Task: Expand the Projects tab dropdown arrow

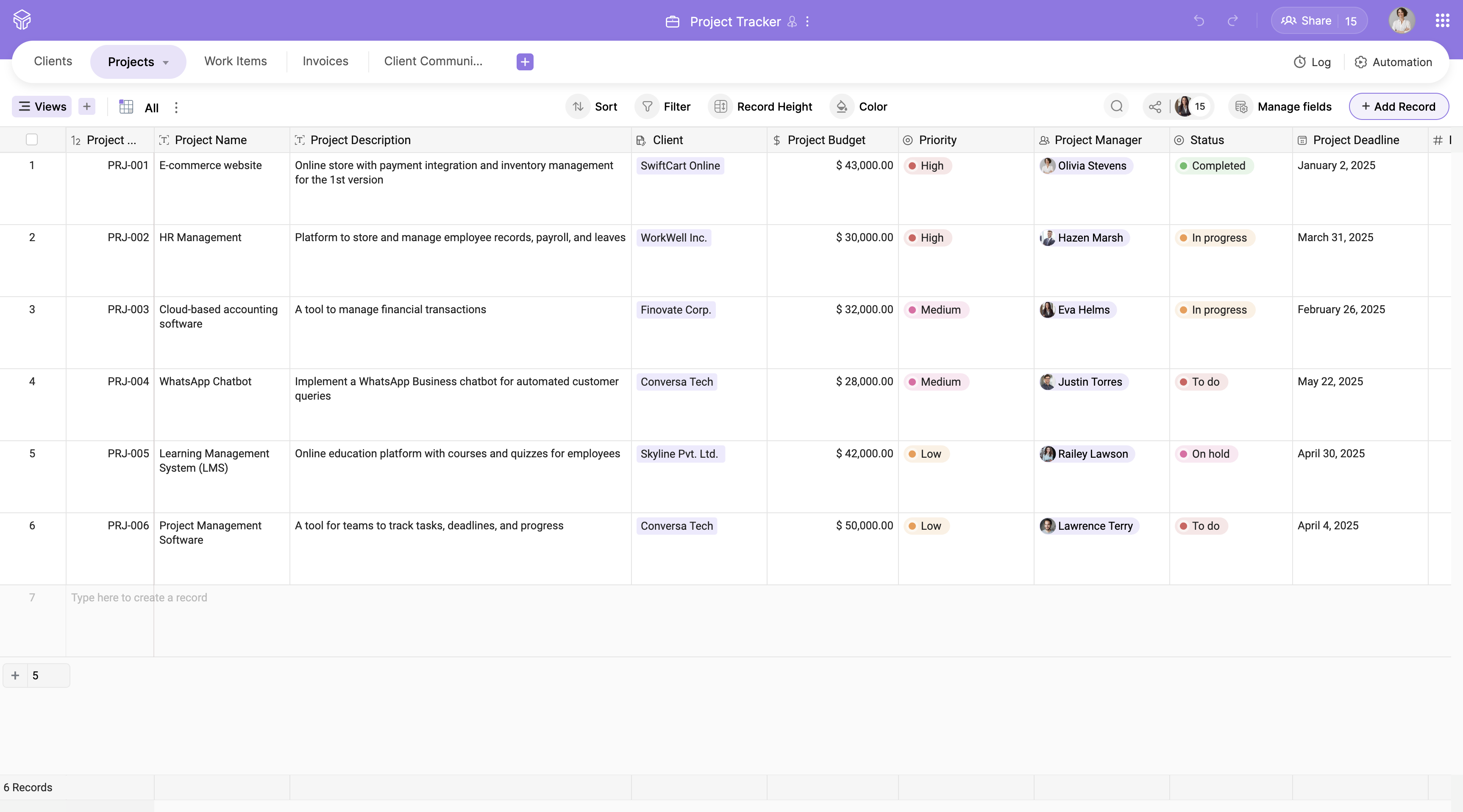Action: coord(166,62)
